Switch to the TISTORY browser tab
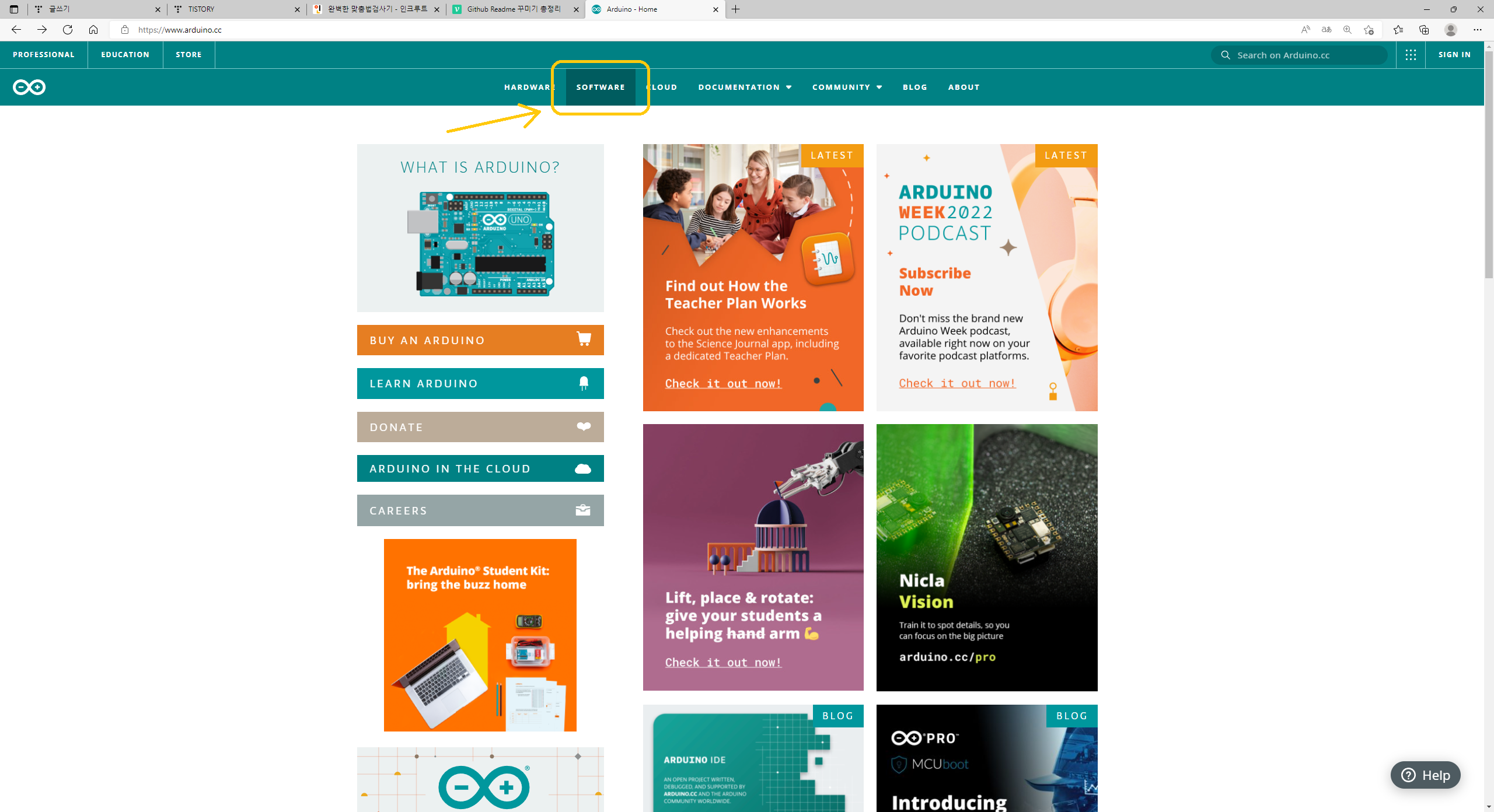Screen dimensions: 1494x812 [x=233, y=9]
